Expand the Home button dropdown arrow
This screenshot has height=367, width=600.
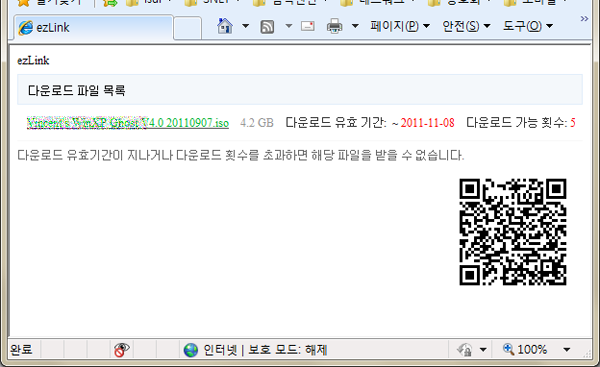coord(245,26)
